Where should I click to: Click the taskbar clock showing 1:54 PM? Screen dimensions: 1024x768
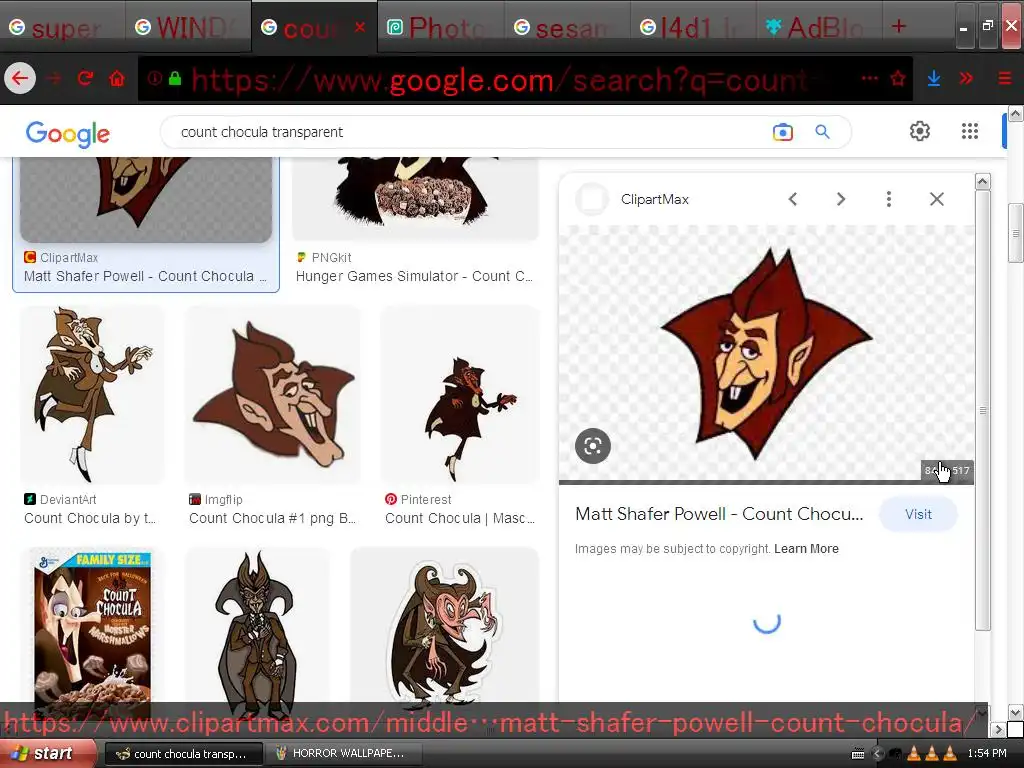tap(987, 754)
